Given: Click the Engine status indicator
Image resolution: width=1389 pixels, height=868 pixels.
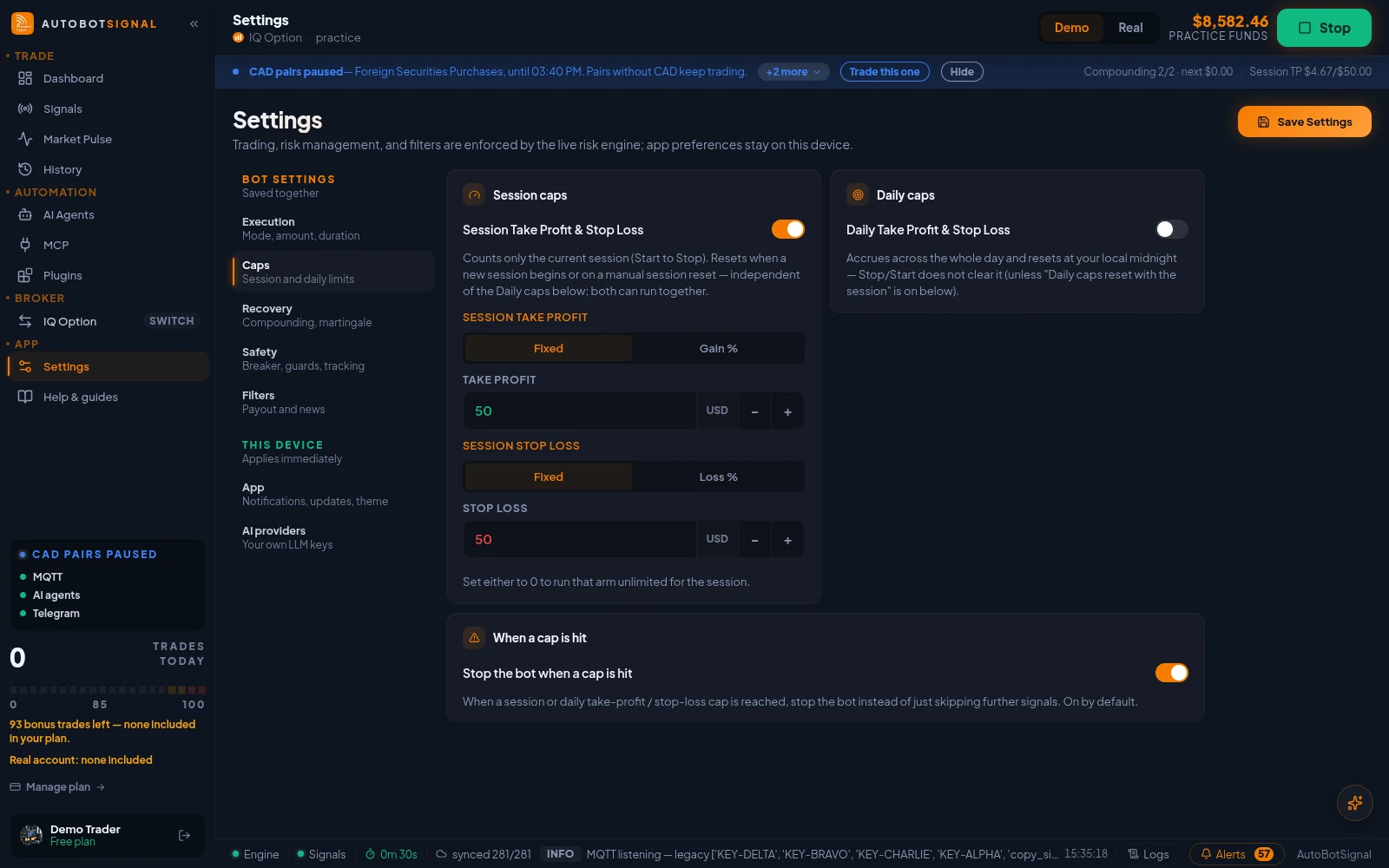Looking at the screenshot, I should click(x=255, y=854).
